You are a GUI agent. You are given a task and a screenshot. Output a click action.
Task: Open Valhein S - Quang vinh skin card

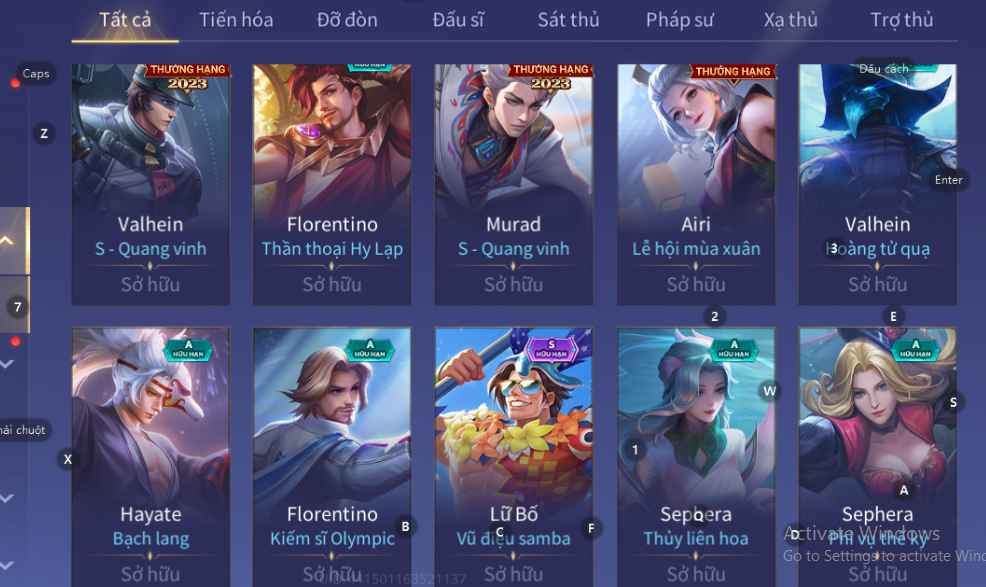pyautogui.click(x=150, y=184)
